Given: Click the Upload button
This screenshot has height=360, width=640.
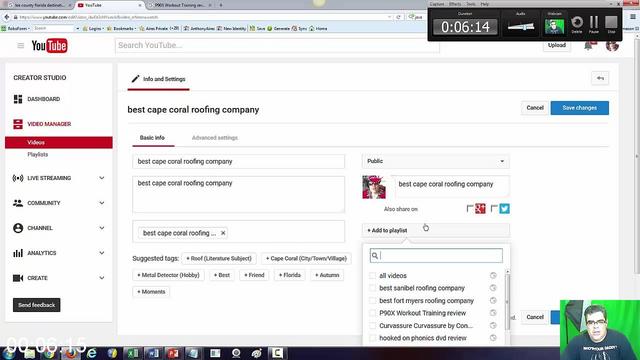Looking at the screenshot, I should (557, 46).
